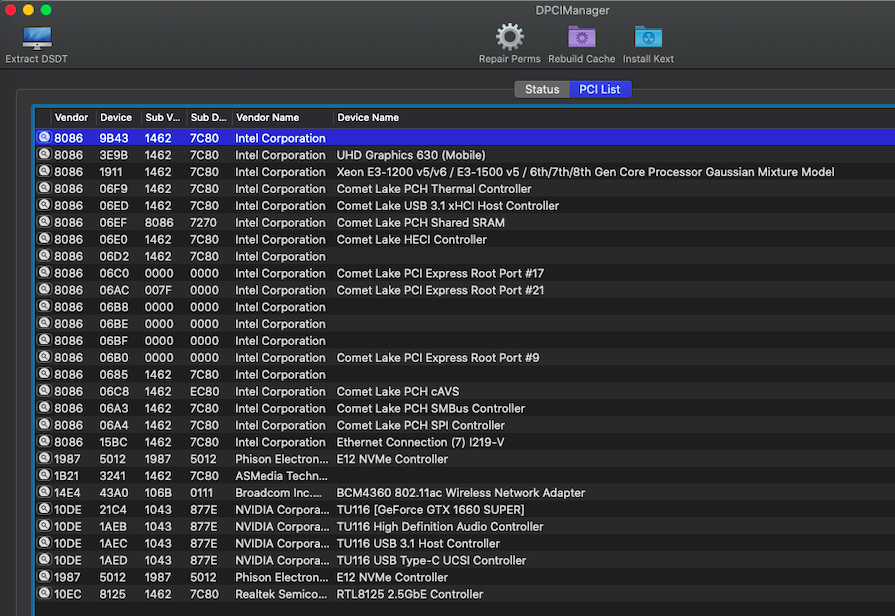Image resolution: width=895 pixels, height=616 pixels.
Task: Click lookup icon for device 0685 row
Action: coord(44,373)
